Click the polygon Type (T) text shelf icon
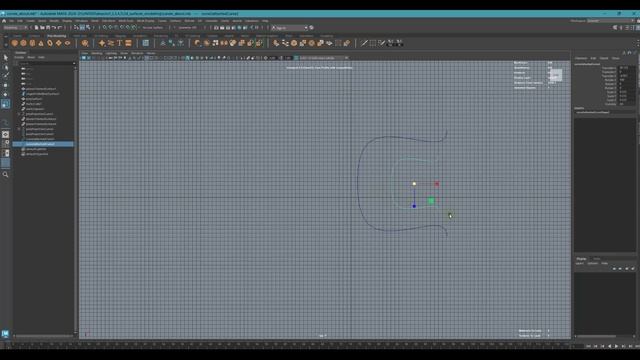Screen dimensions: 640x360 pyautogui.click(x=120, y=43)
